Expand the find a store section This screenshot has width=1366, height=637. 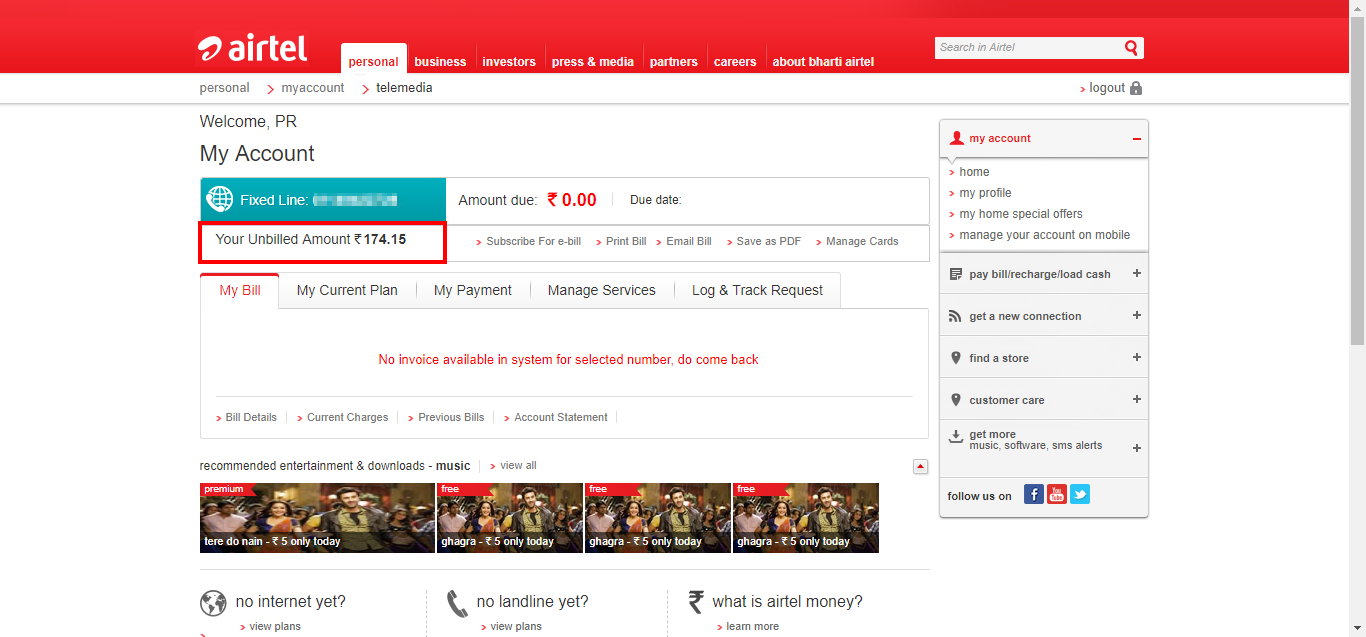click(1136, 358)
